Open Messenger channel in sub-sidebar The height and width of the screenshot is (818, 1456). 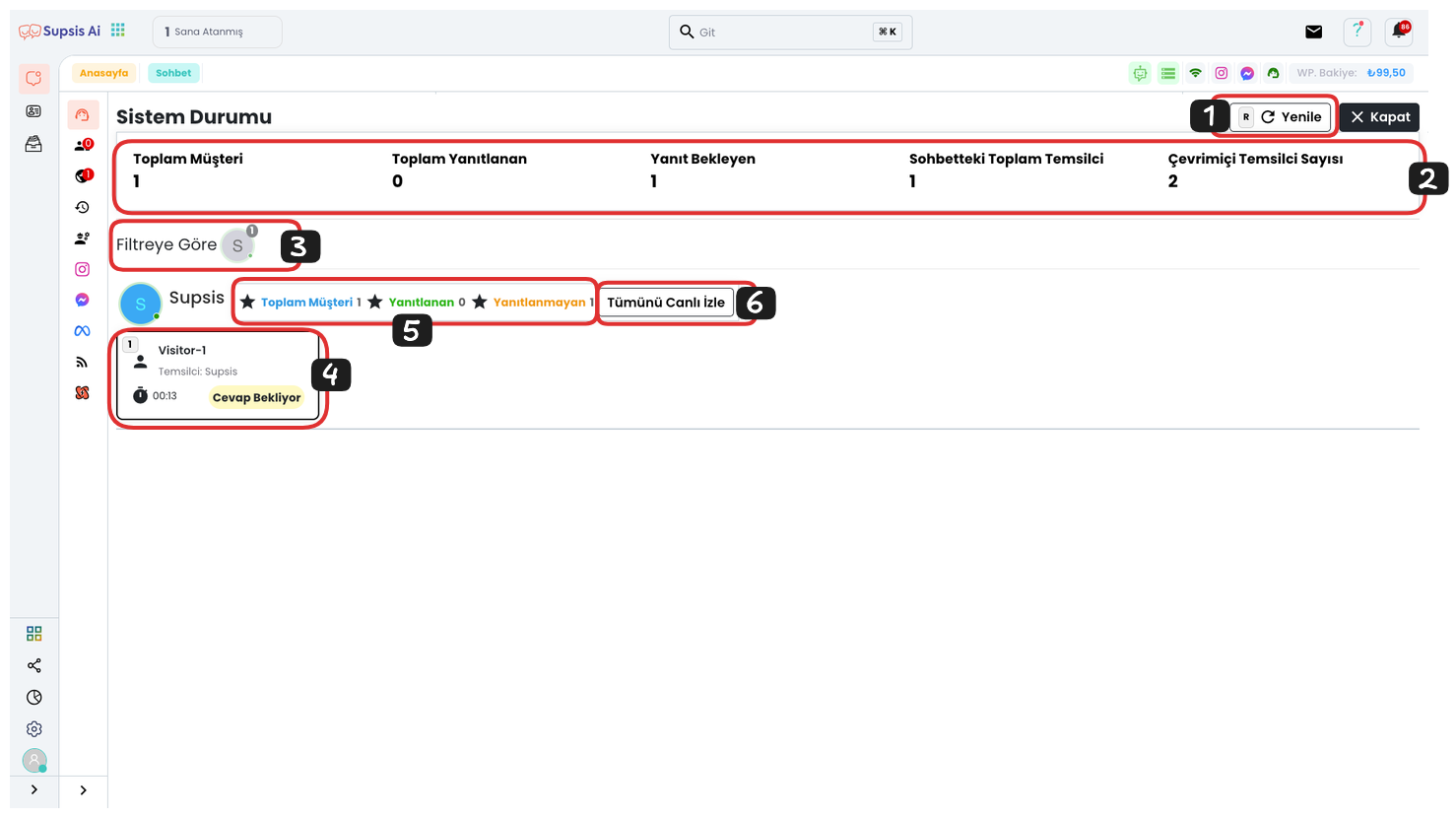tap(83, 300)
